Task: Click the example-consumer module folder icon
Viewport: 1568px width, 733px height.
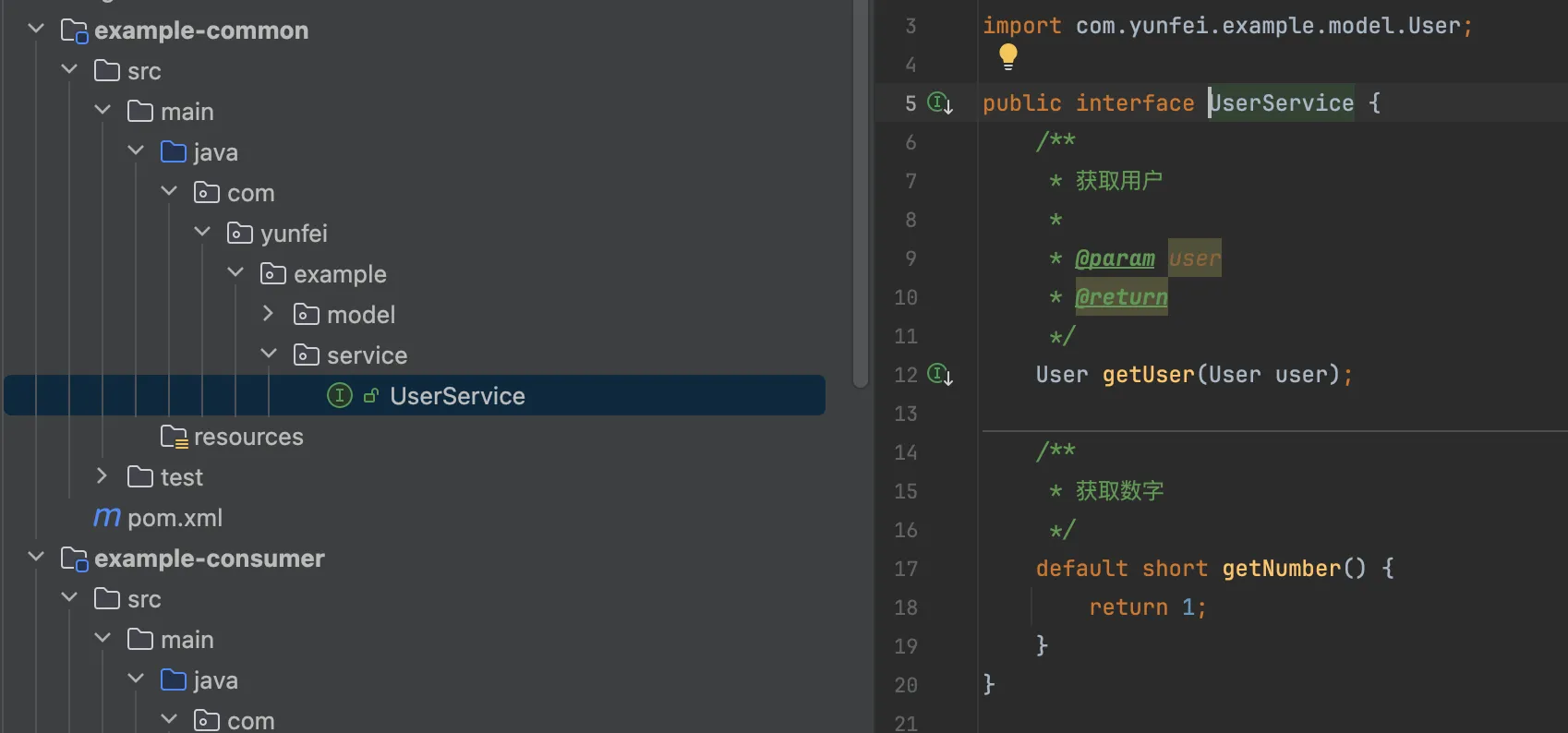Action: point(74,559)
